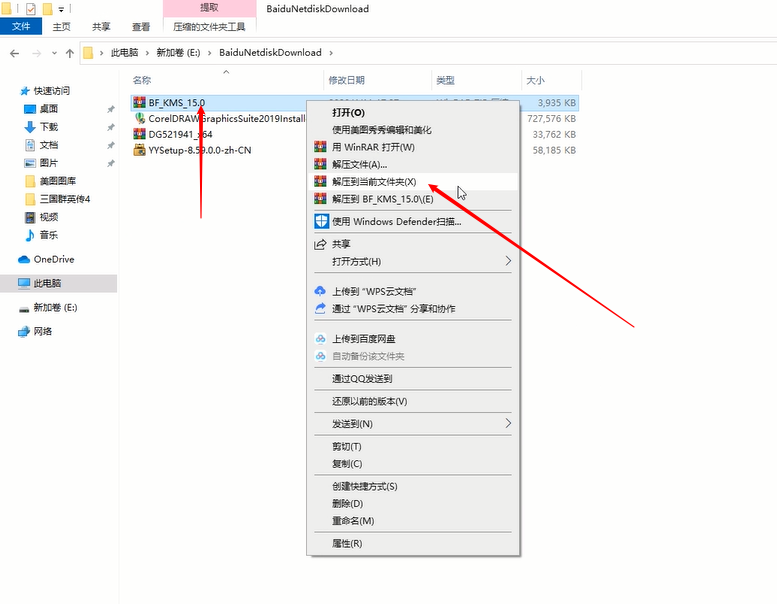This screenshot has height=604, width=777.
Task: Open the 视频 videos icon in sidebar
Action: click(30, 217)
